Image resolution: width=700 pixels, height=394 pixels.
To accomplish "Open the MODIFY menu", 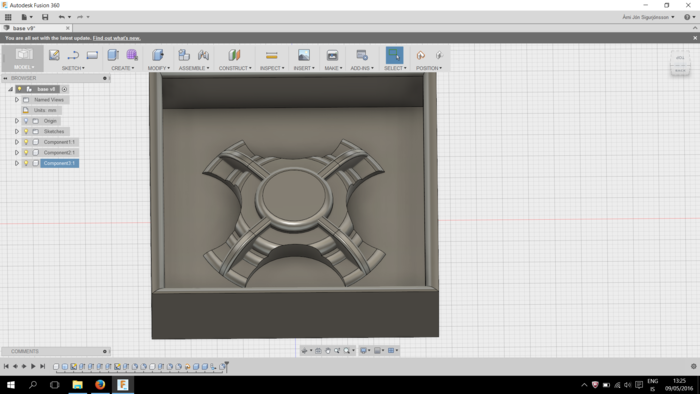I will 159,68.
